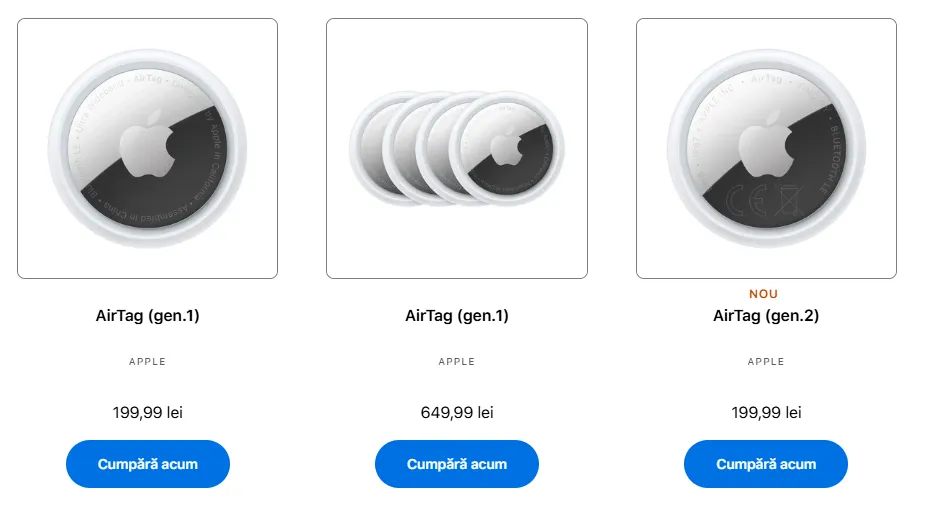
Task: Open the single AirTag (gen.1) product image
Action: (147, 148)
